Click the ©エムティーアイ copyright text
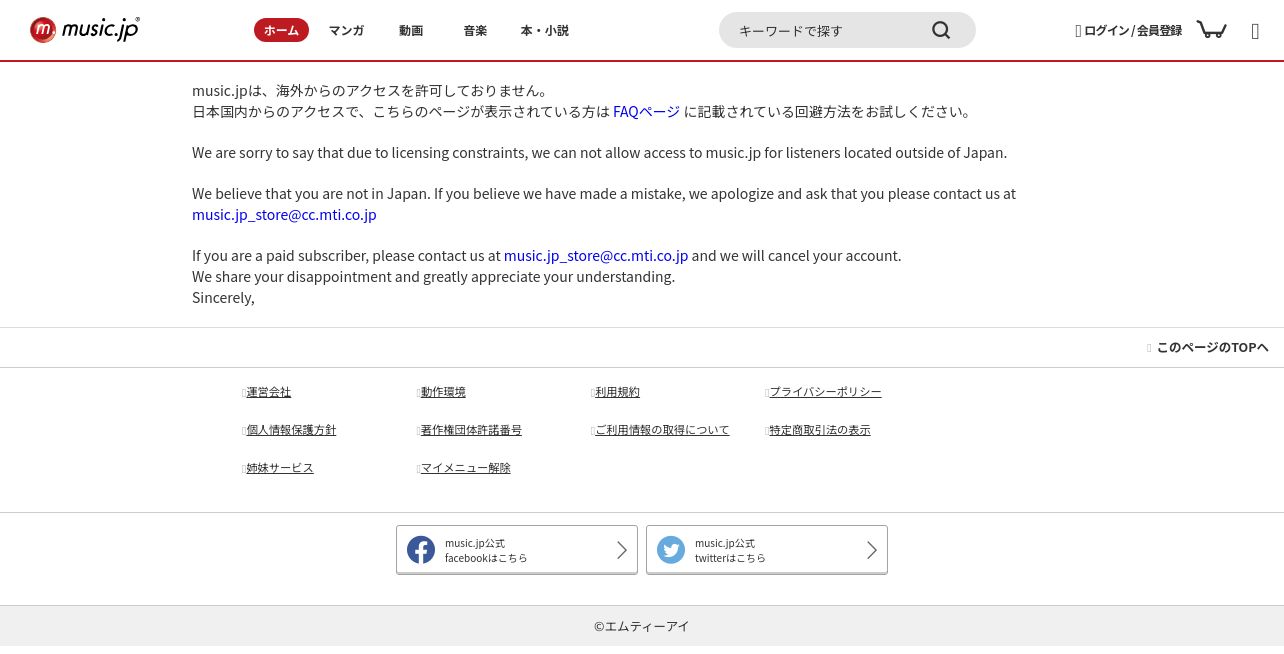1284x654 pixels. click(x=642, y=626)
